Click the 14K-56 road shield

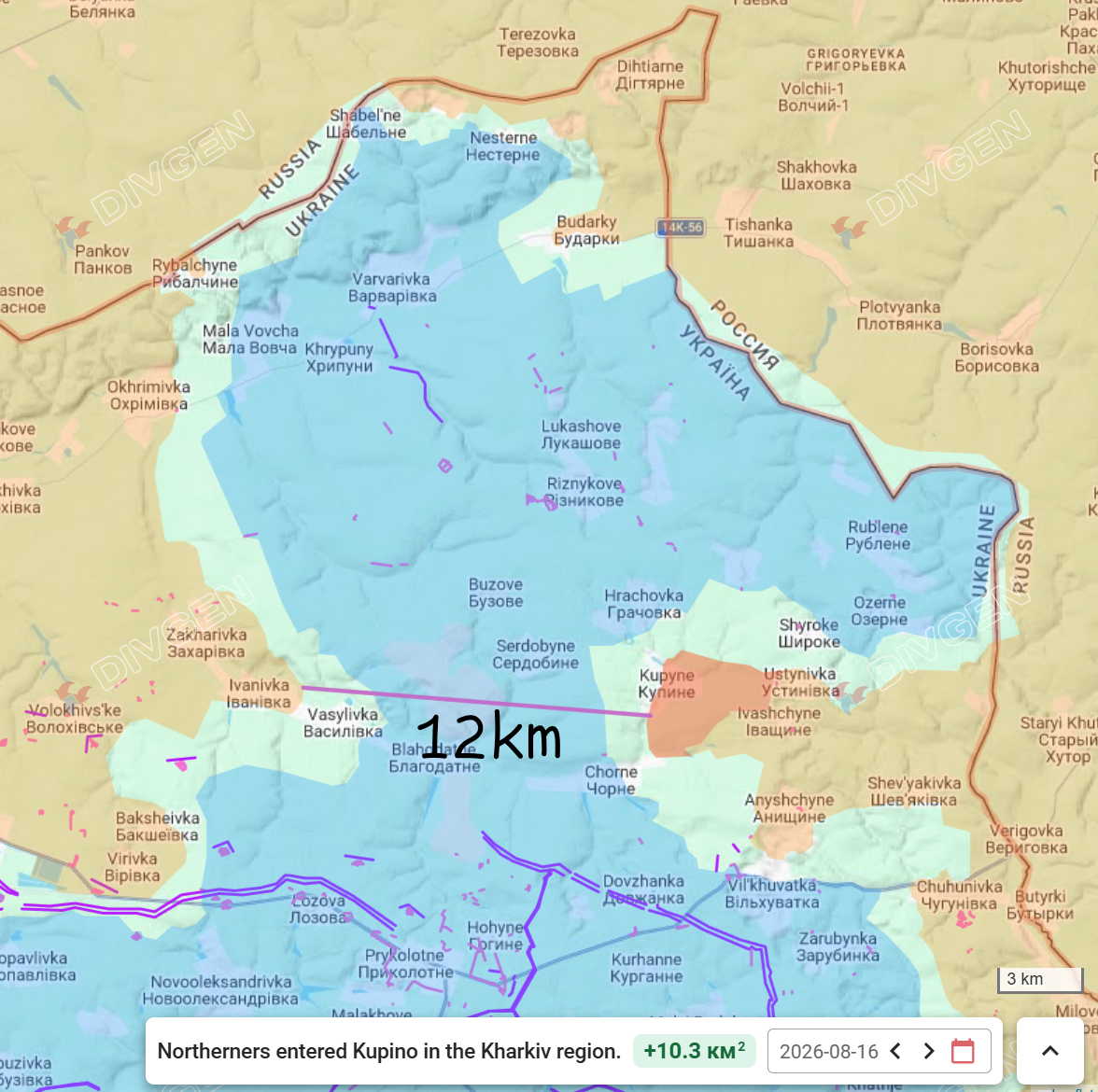681,228
